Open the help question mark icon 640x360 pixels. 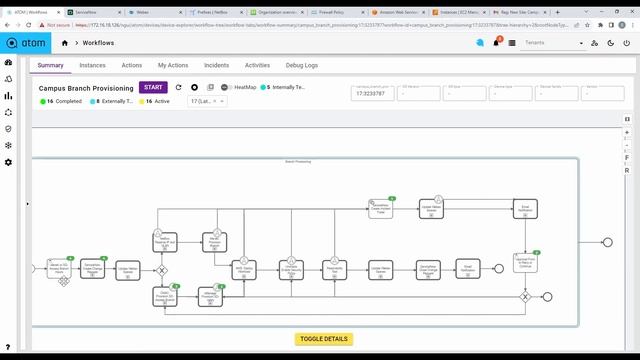tap(8, 347)
